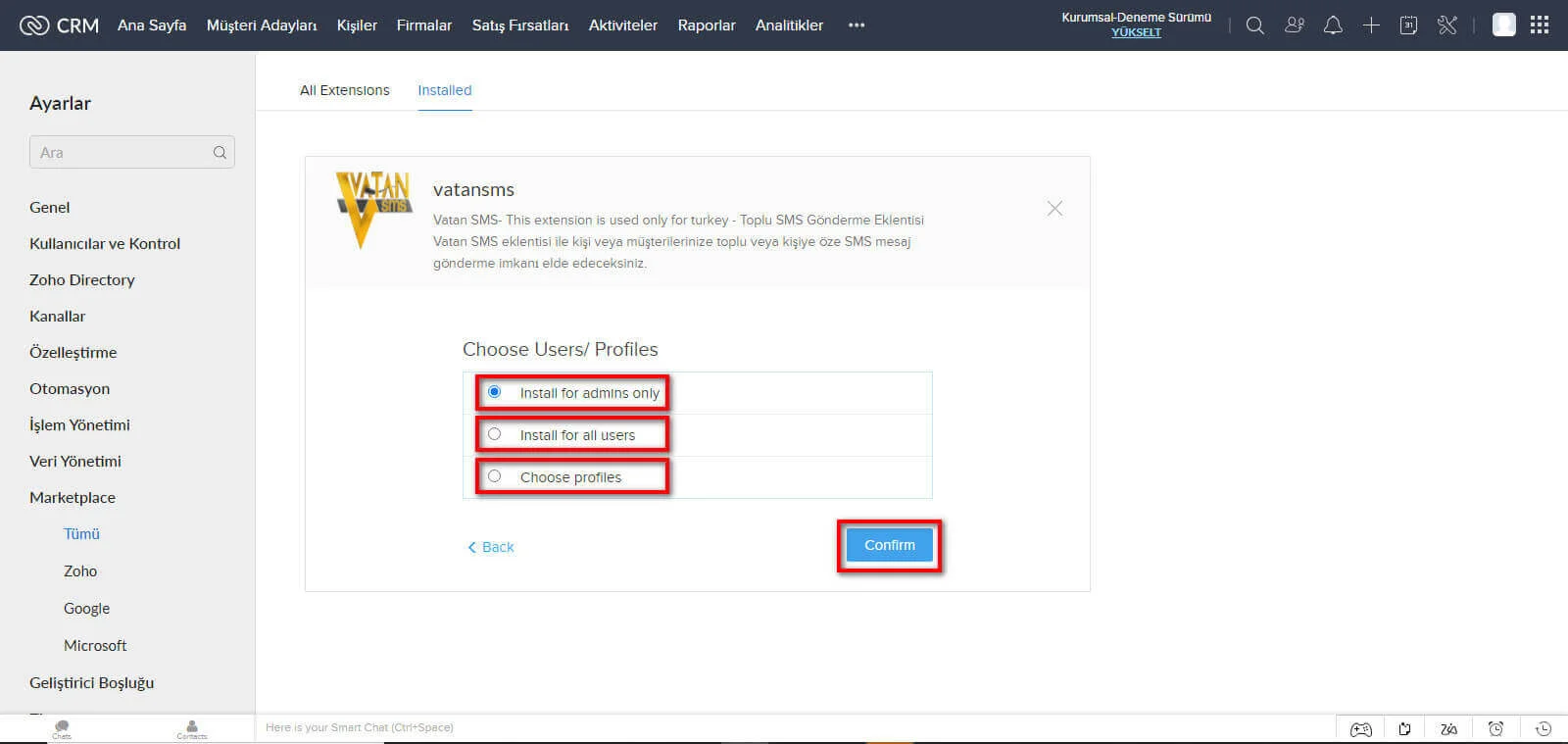Open Geliştirici Boşluğu settings

[92, 682]
